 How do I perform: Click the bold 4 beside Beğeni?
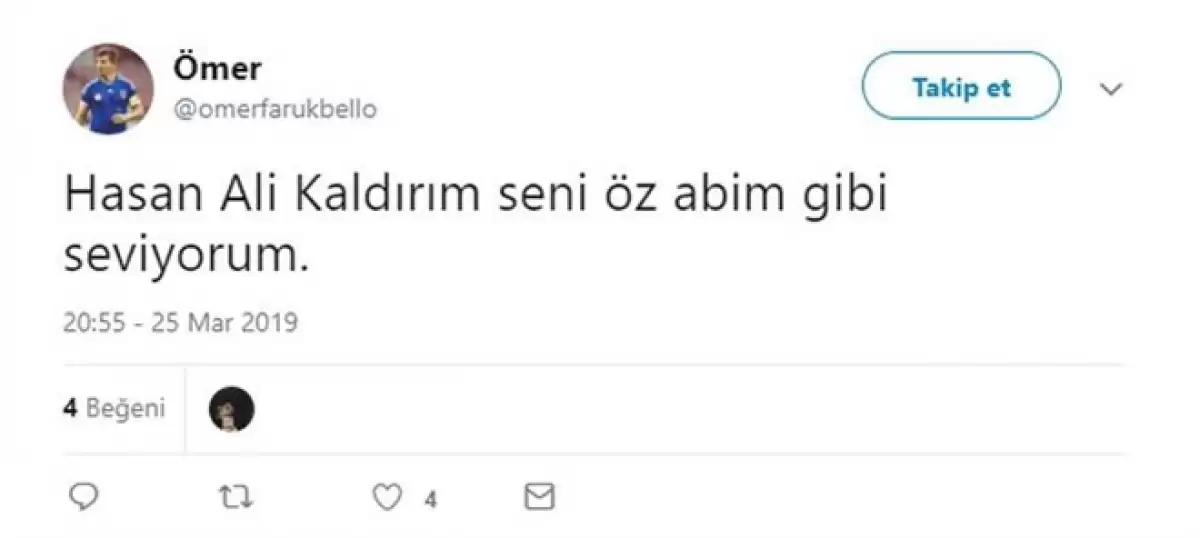point(71,409)
